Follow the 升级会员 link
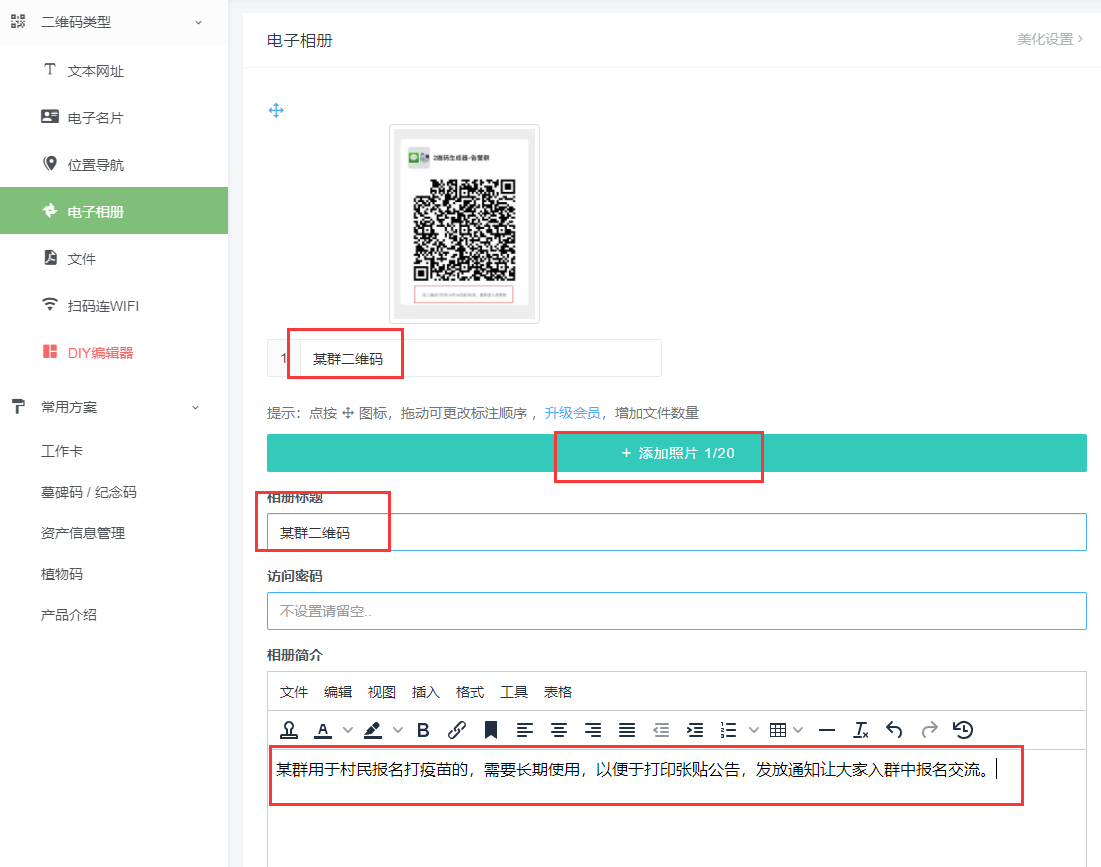 pyautogui.click(x=572, y=413)
